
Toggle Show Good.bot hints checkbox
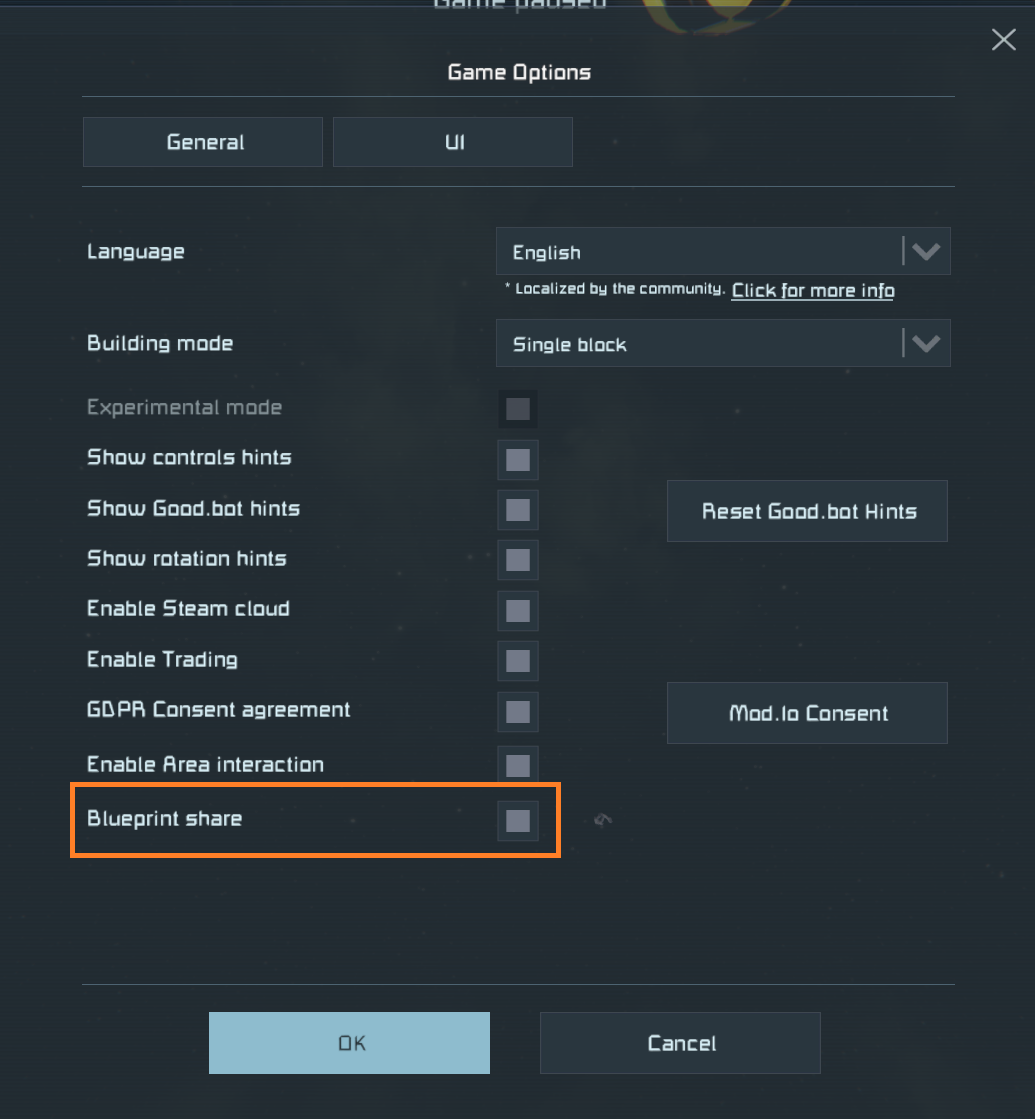518,509
